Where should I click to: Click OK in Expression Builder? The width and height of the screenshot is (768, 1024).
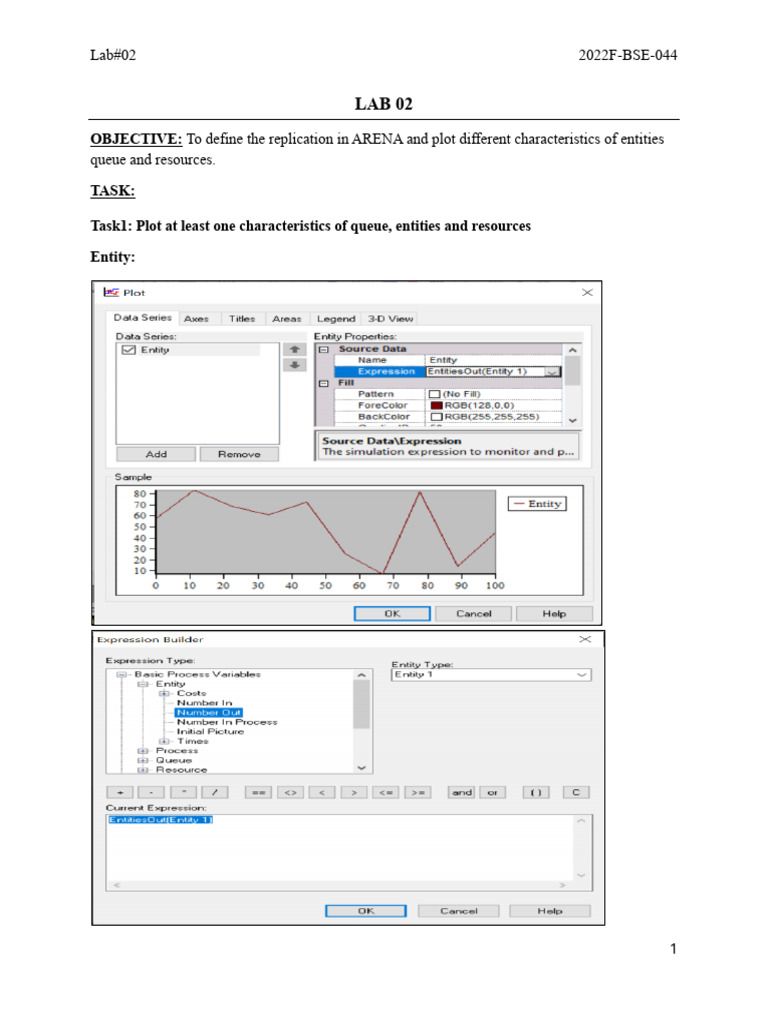[x=366, y=911]
